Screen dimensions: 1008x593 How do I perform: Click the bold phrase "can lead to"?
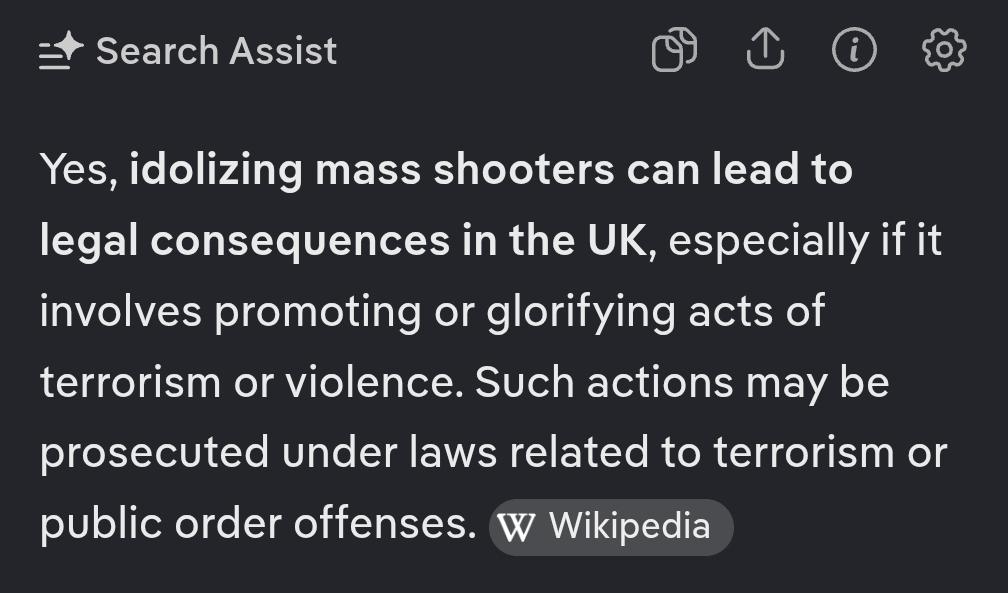point(740,170)
